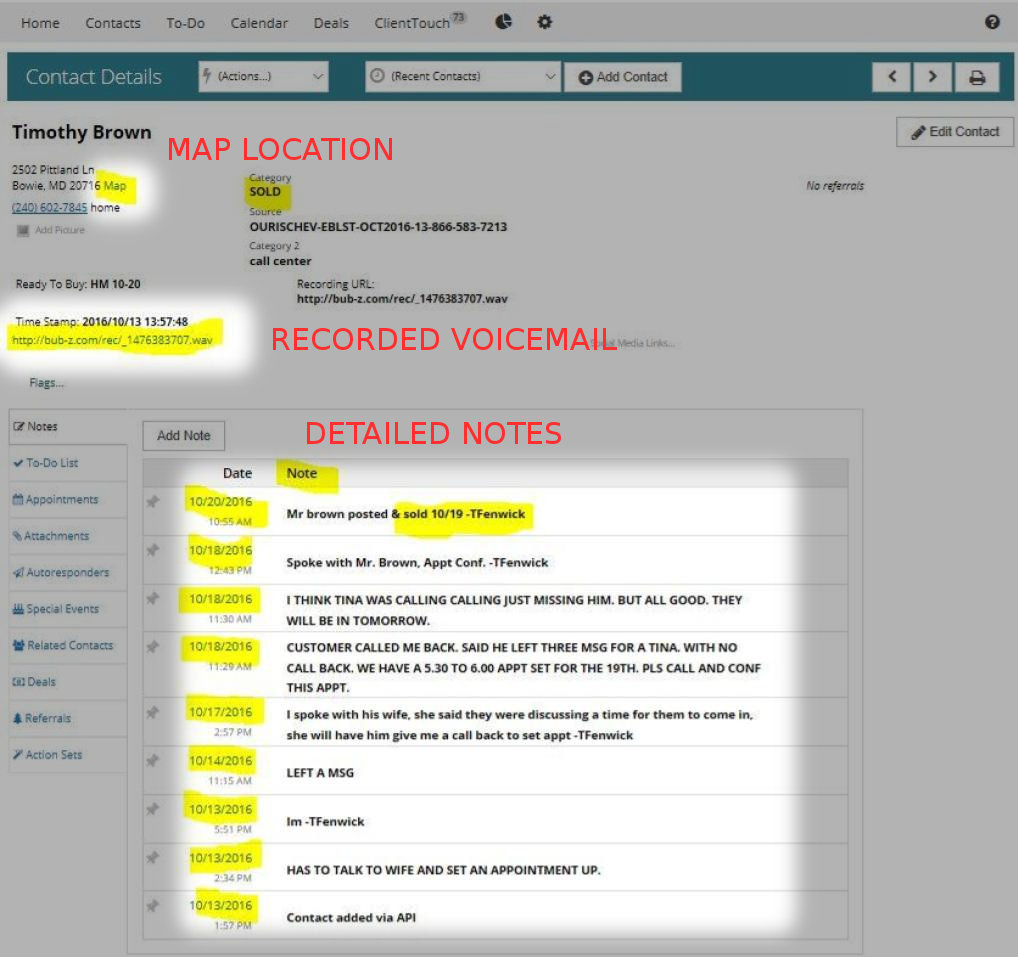Open the Map link beside address
Viewport: 1018px width, 957px height.
tap(116, 186)
